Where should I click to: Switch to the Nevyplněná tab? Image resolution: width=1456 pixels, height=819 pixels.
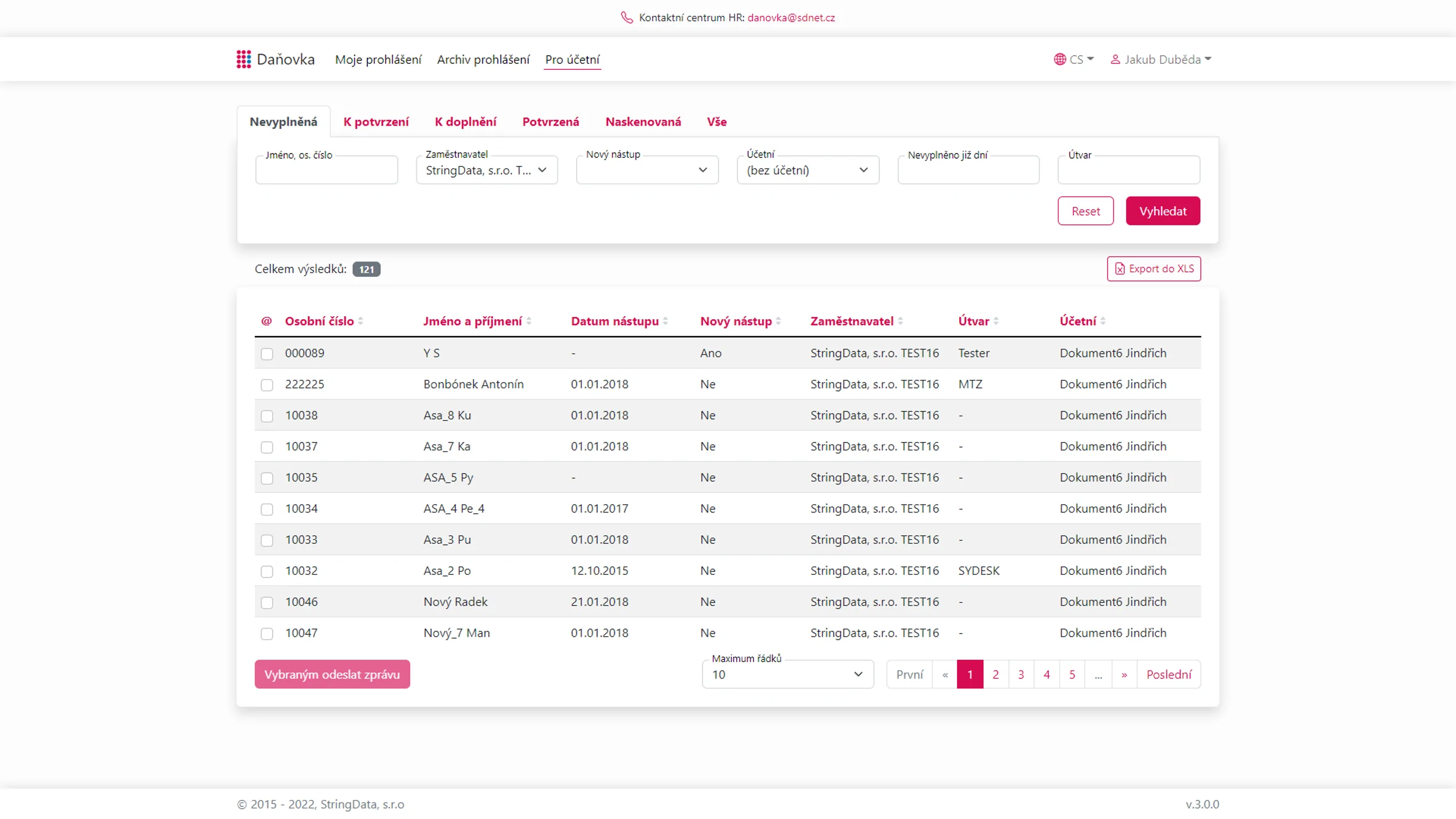[283, 122]
